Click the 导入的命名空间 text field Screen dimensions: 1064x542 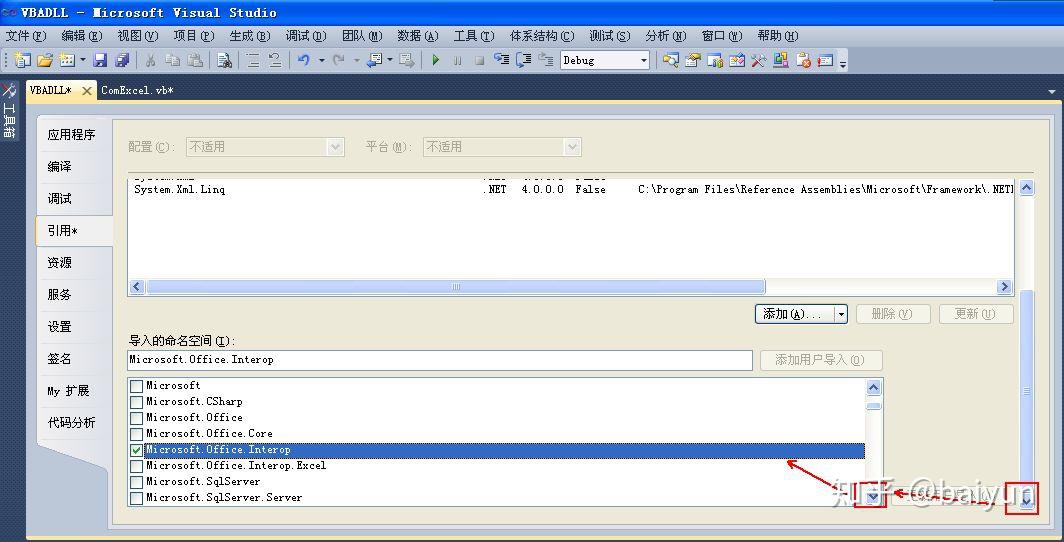pos(440,360)
